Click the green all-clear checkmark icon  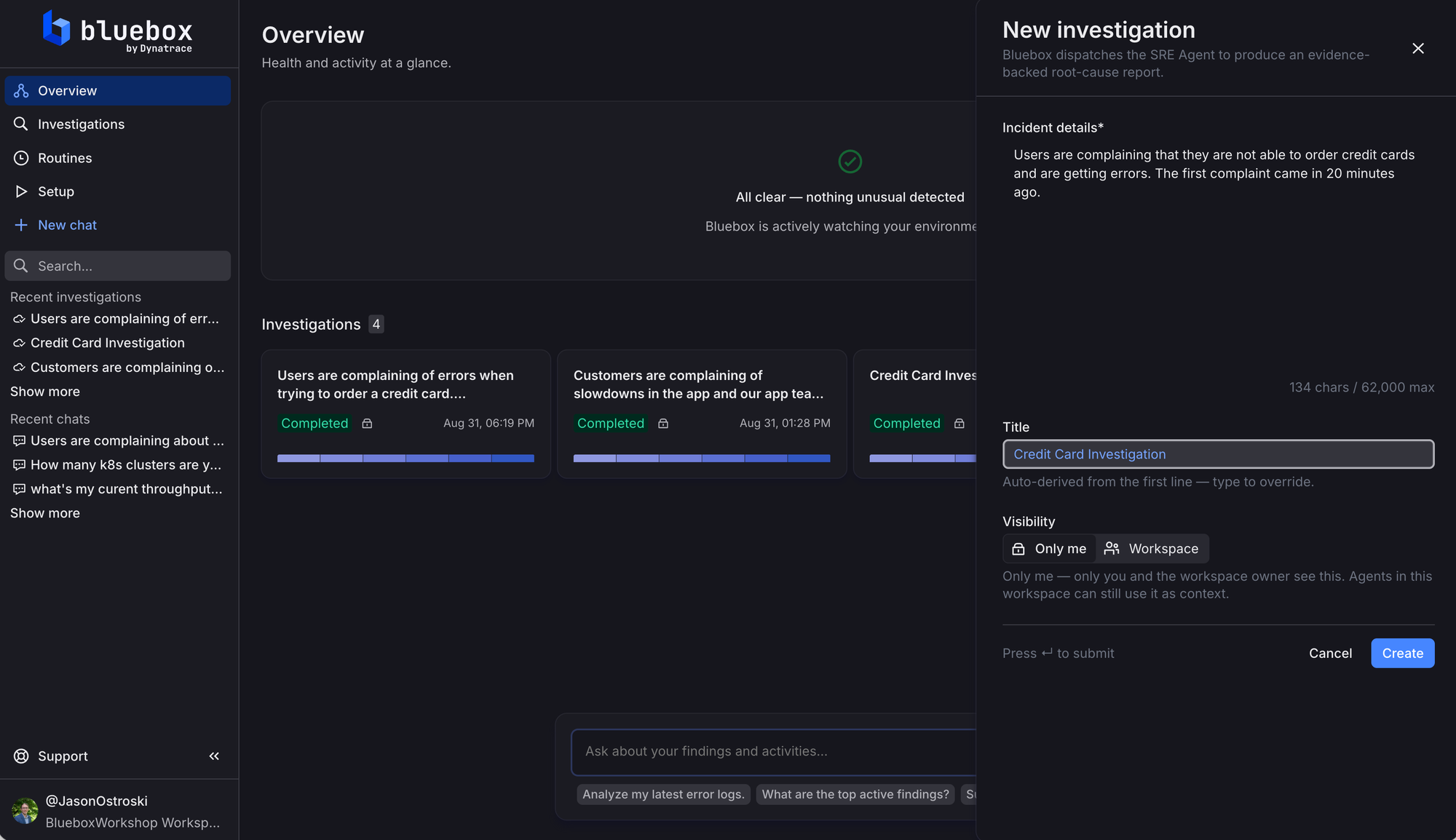[850, 161]
